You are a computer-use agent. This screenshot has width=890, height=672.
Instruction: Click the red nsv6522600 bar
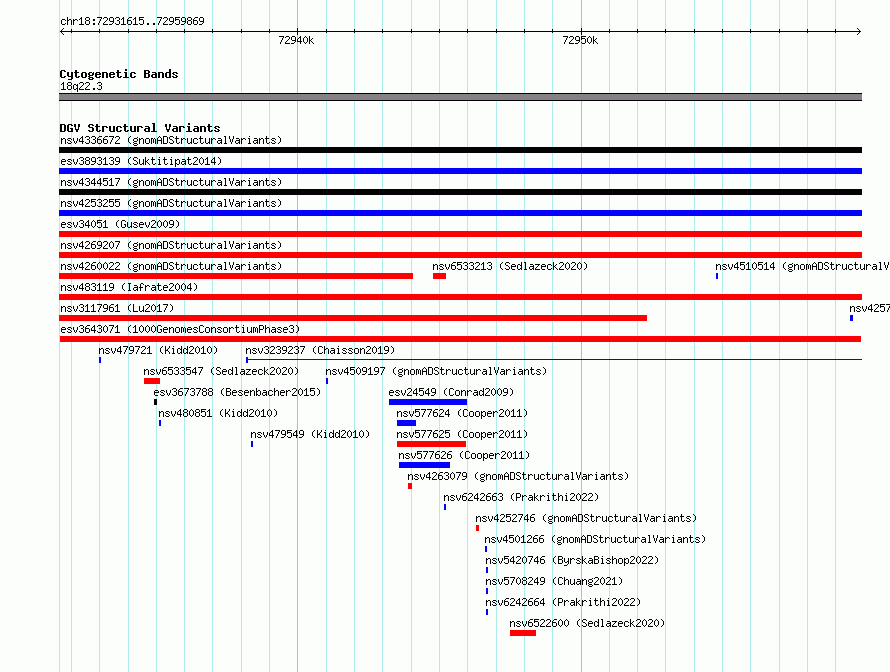coord(523,633)
